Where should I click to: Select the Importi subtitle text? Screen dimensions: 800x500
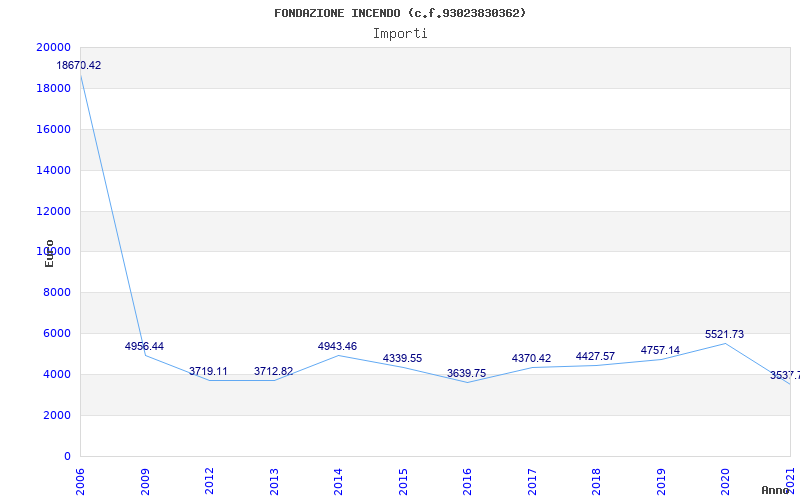tap(400, 33)
